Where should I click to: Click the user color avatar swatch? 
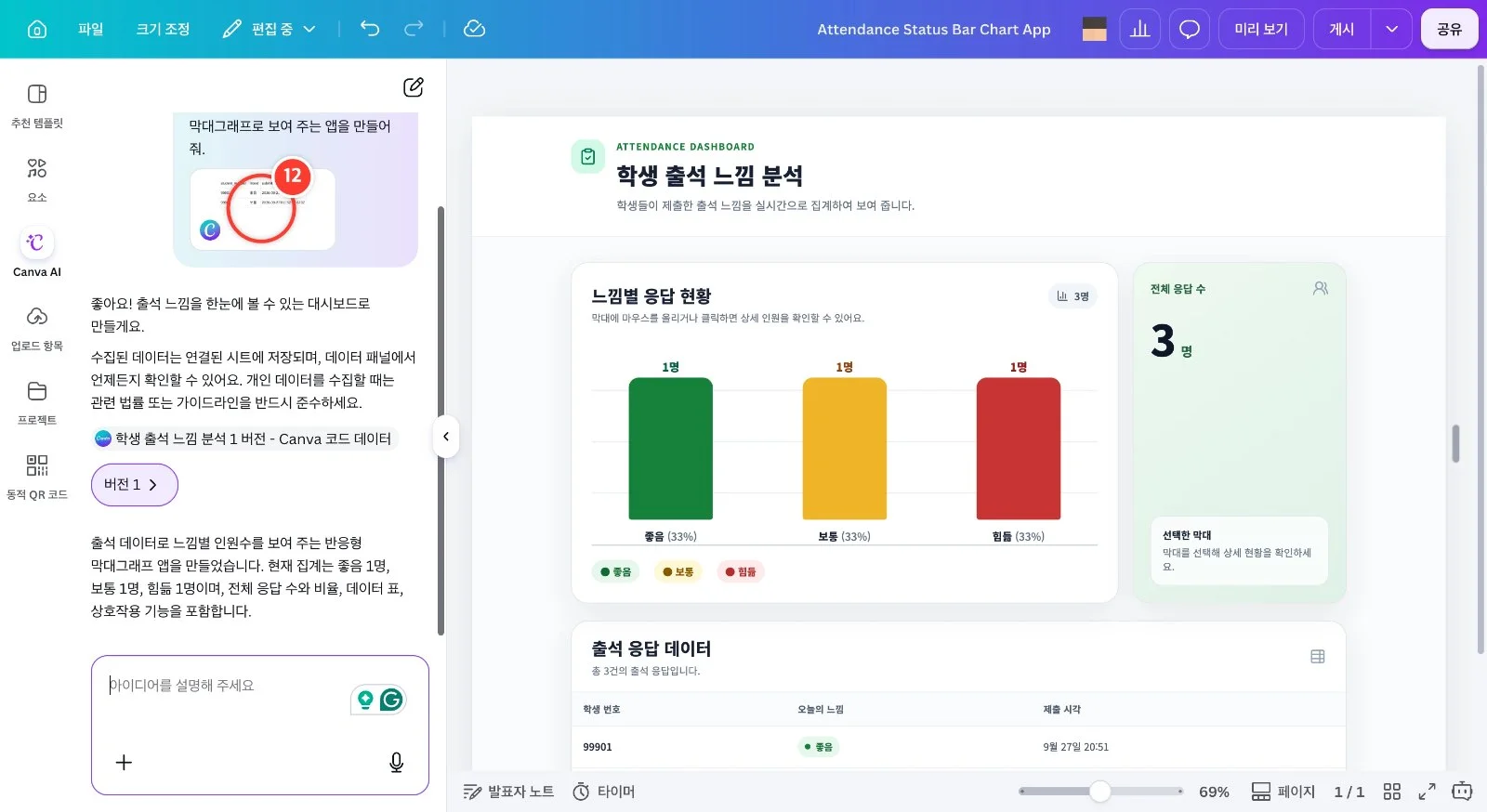[x=1095, y=29]
